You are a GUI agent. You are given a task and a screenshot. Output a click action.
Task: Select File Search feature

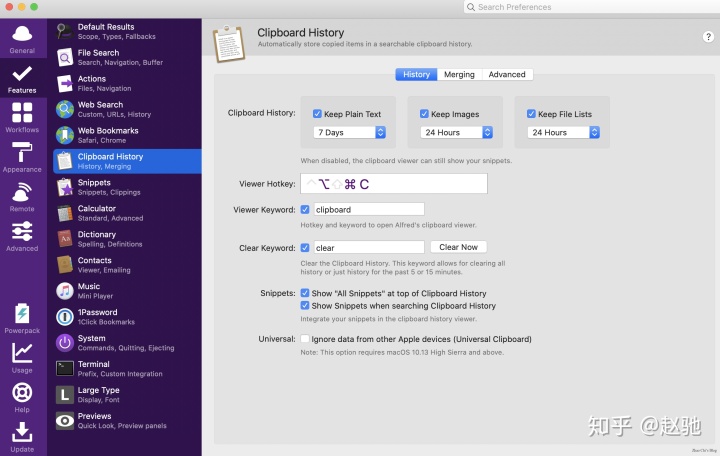[127, 57]
